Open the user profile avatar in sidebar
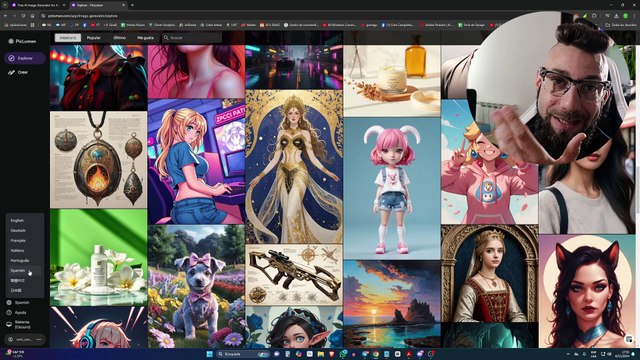 pyautogui.click(x=11, y=339)
